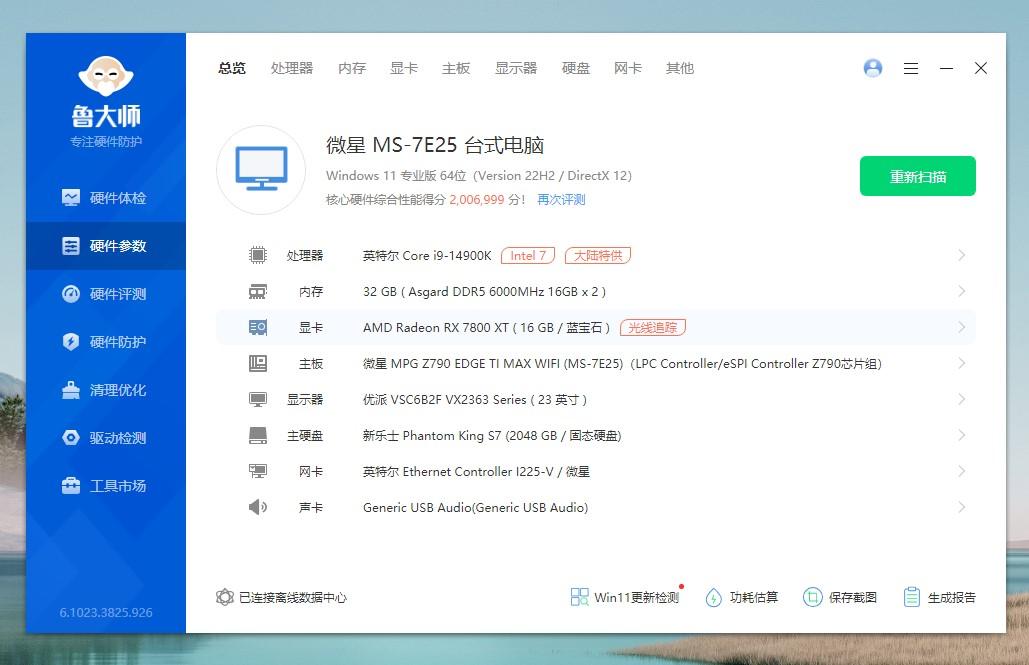Click the green 重新扫描 button
1029x665 pixels.
click(x=917, y=176)
